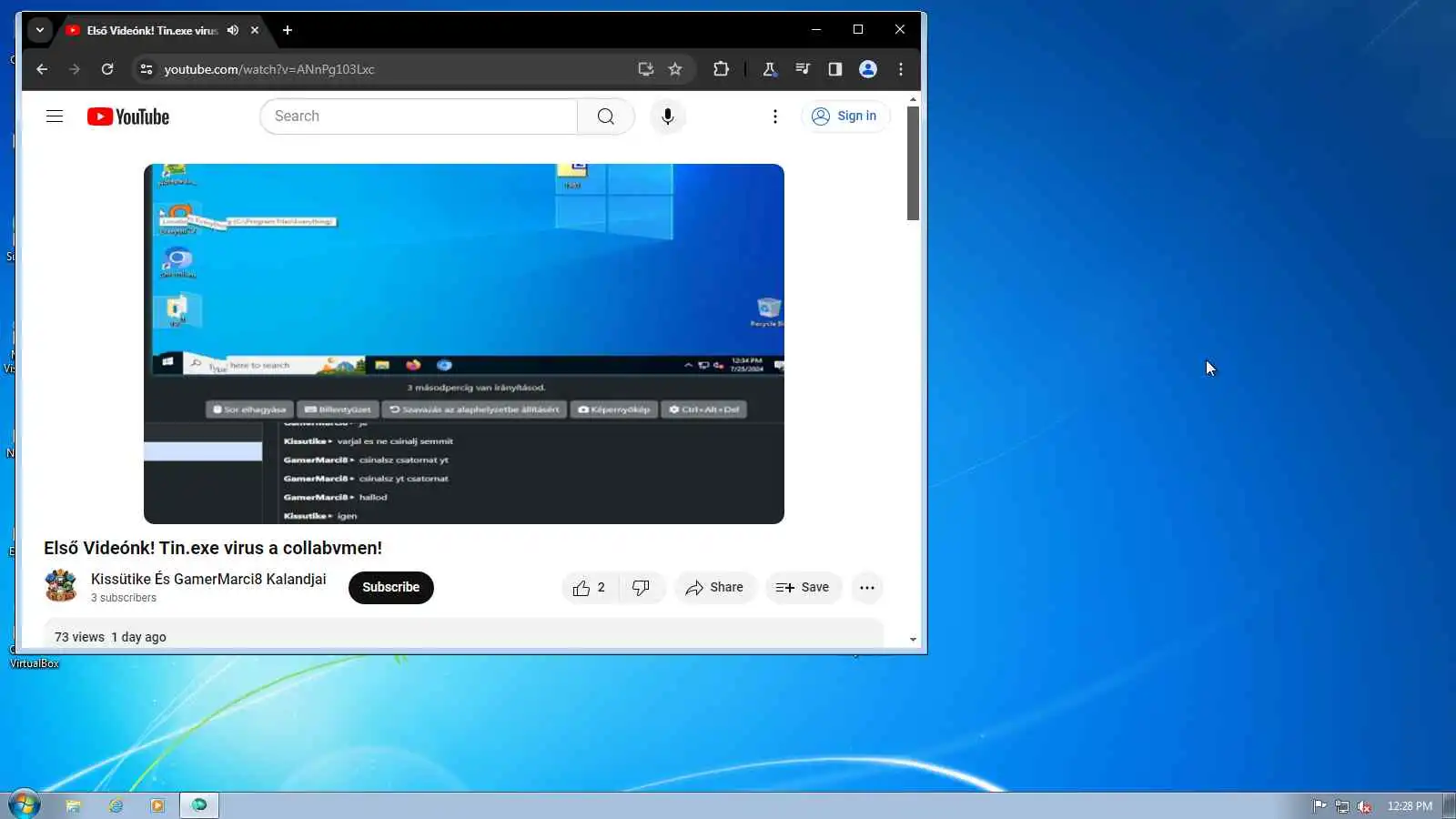
Task: Open the 'Kissütike És GamerMarci8 Kalandjai' channel link
Action: 208,579
